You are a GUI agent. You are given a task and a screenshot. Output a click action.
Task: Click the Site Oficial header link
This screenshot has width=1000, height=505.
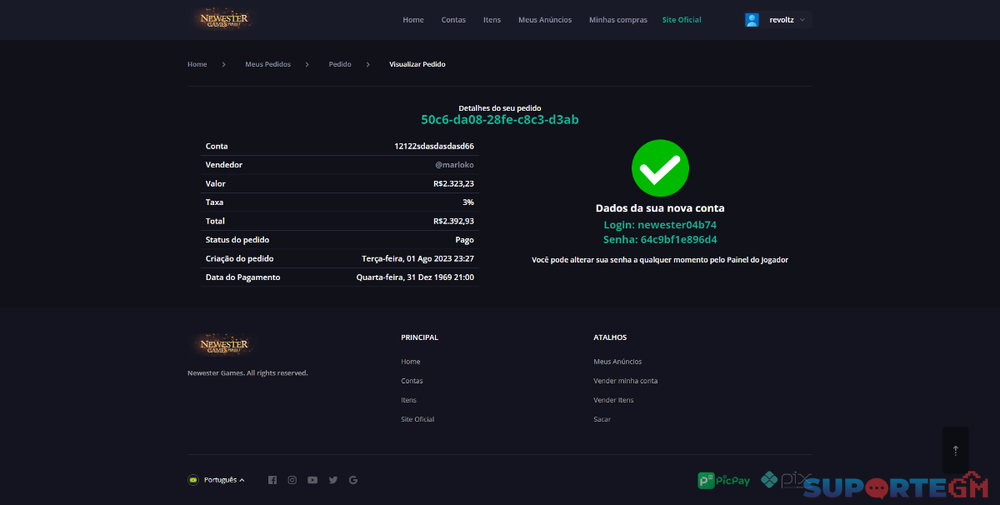681,20
